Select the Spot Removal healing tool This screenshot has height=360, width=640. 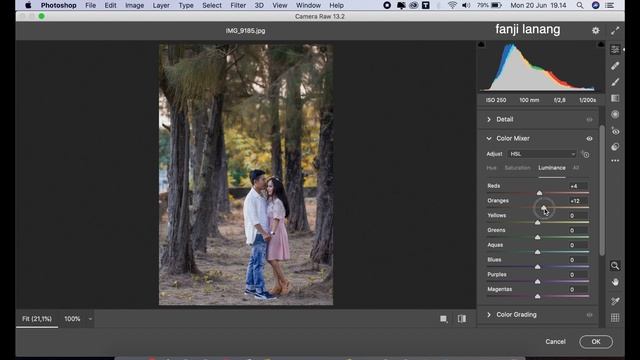click(x=615, y=66)
